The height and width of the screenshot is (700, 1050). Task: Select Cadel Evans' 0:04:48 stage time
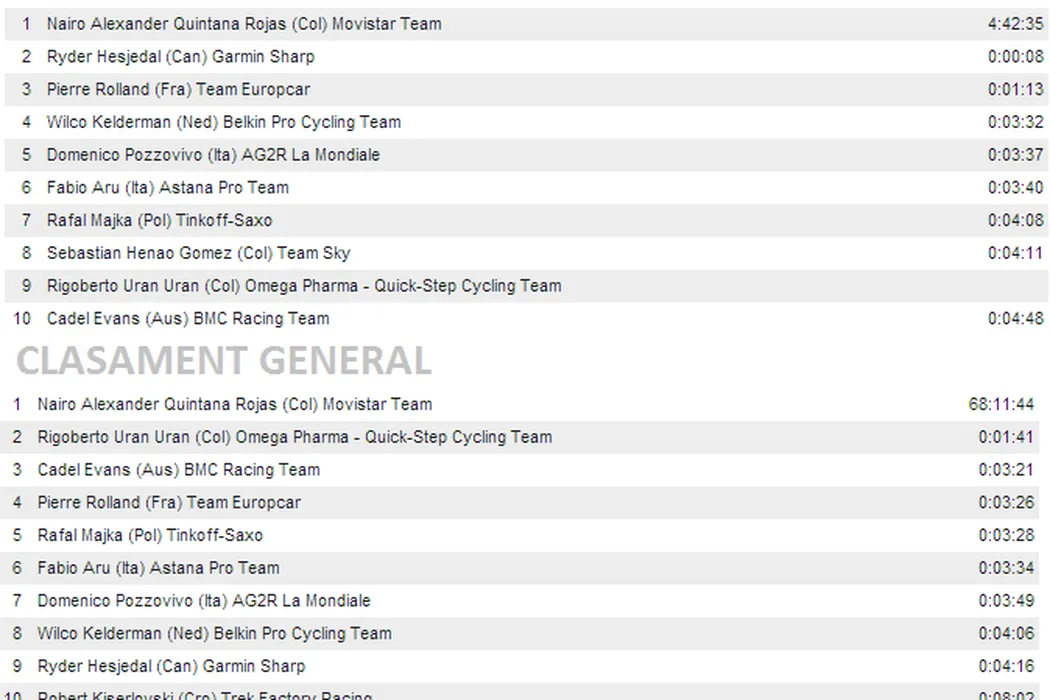1015,319
